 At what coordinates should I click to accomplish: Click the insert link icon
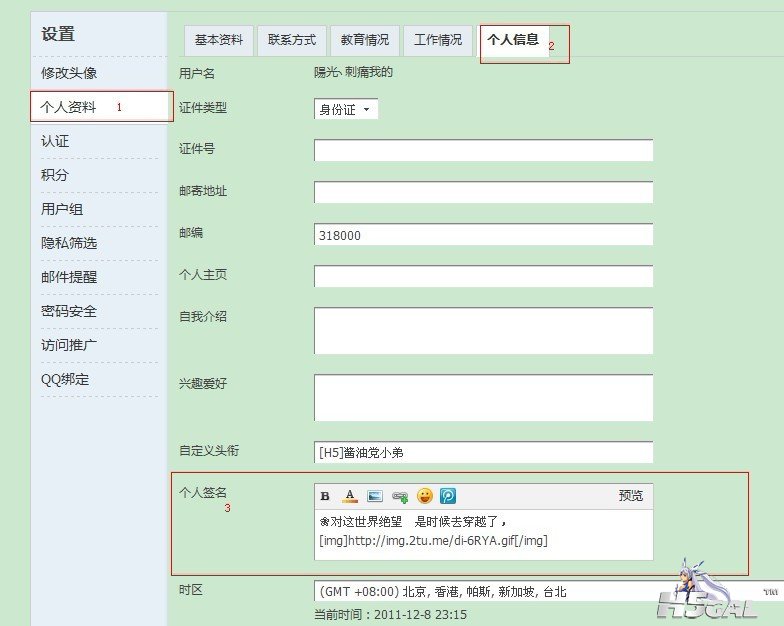pyautogui.click(x=400, y=496)
